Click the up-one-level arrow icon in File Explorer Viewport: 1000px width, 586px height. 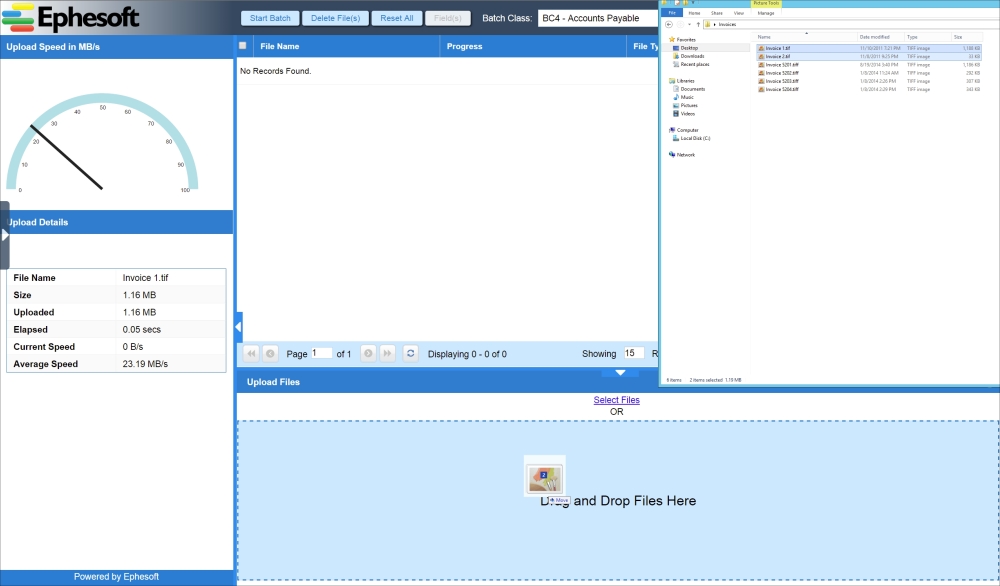[698, 24]
